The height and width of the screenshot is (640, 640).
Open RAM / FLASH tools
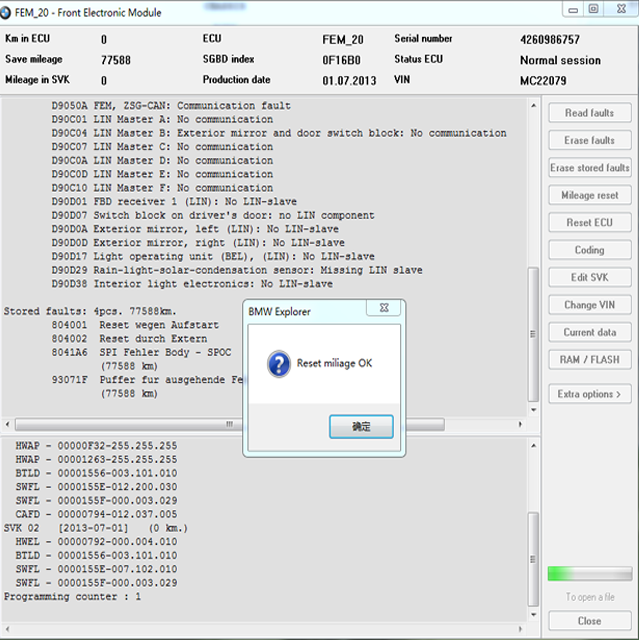tap(589, 359)
